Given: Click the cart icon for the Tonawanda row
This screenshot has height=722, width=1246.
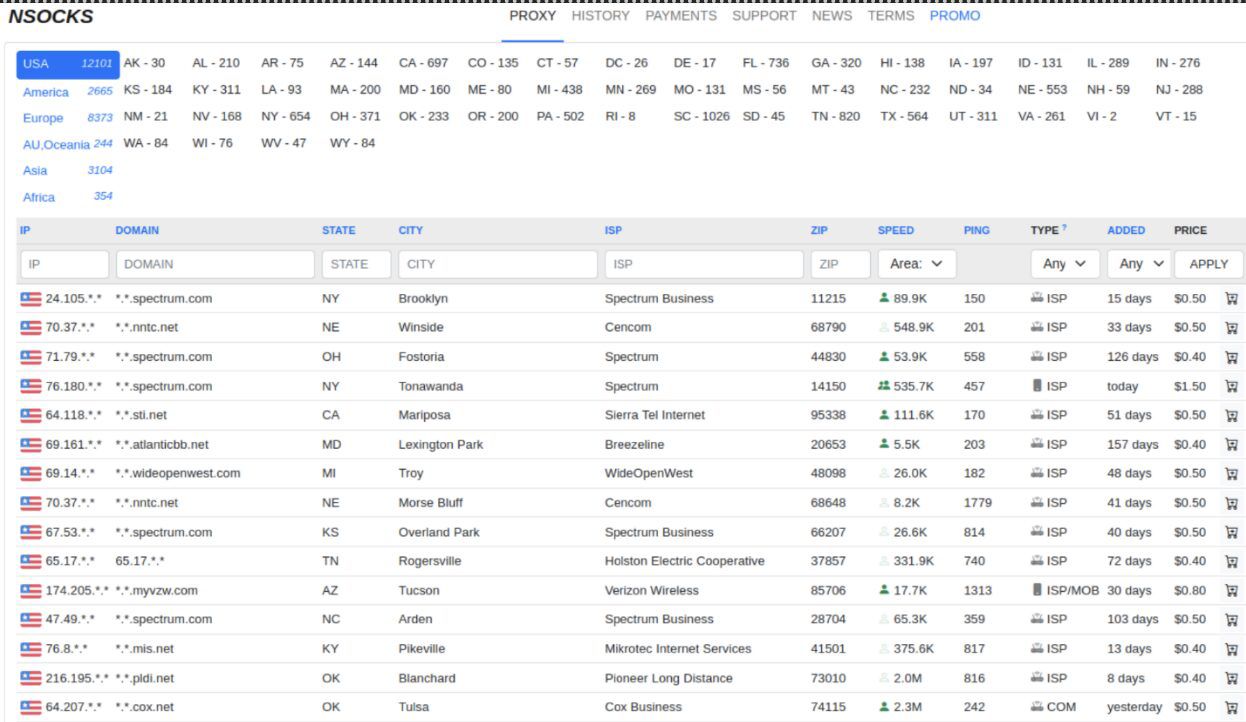Looking at the screenshot, I should [x=1230, y=386].
